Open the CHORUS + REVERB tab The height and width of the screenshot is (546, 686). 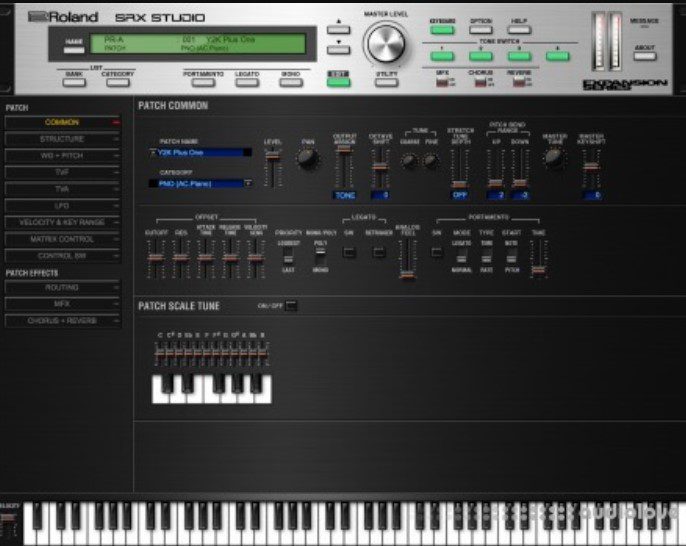tap(62, 321)
